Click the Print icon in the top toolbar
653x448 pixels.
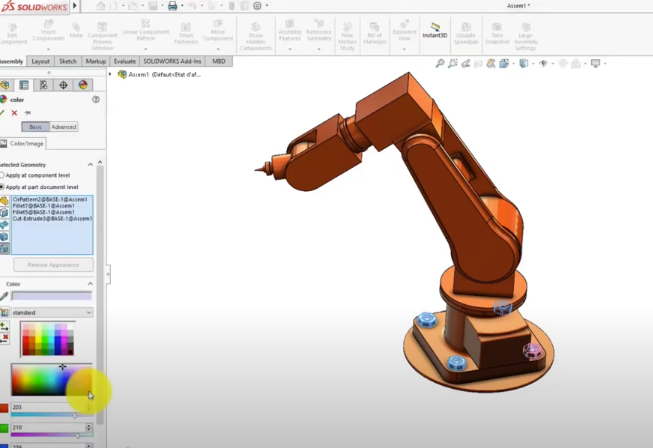(172, 6)
